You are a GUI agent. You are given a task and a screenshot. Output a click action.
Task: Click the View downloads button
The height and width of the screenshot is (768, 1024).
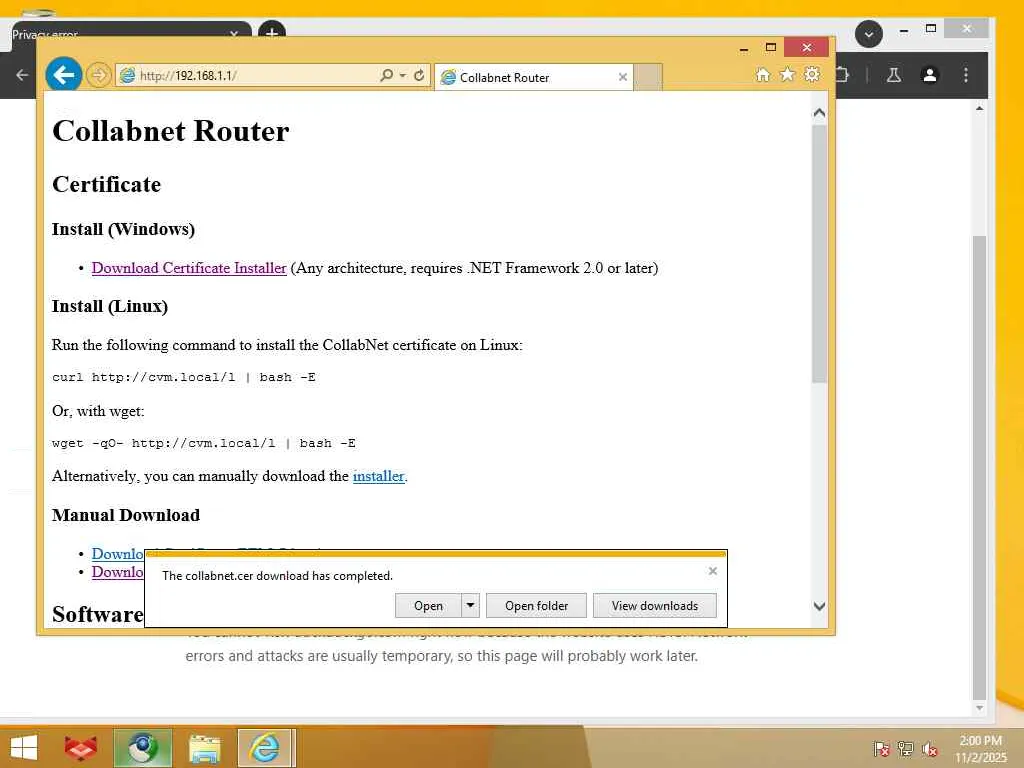click(654, 606)
